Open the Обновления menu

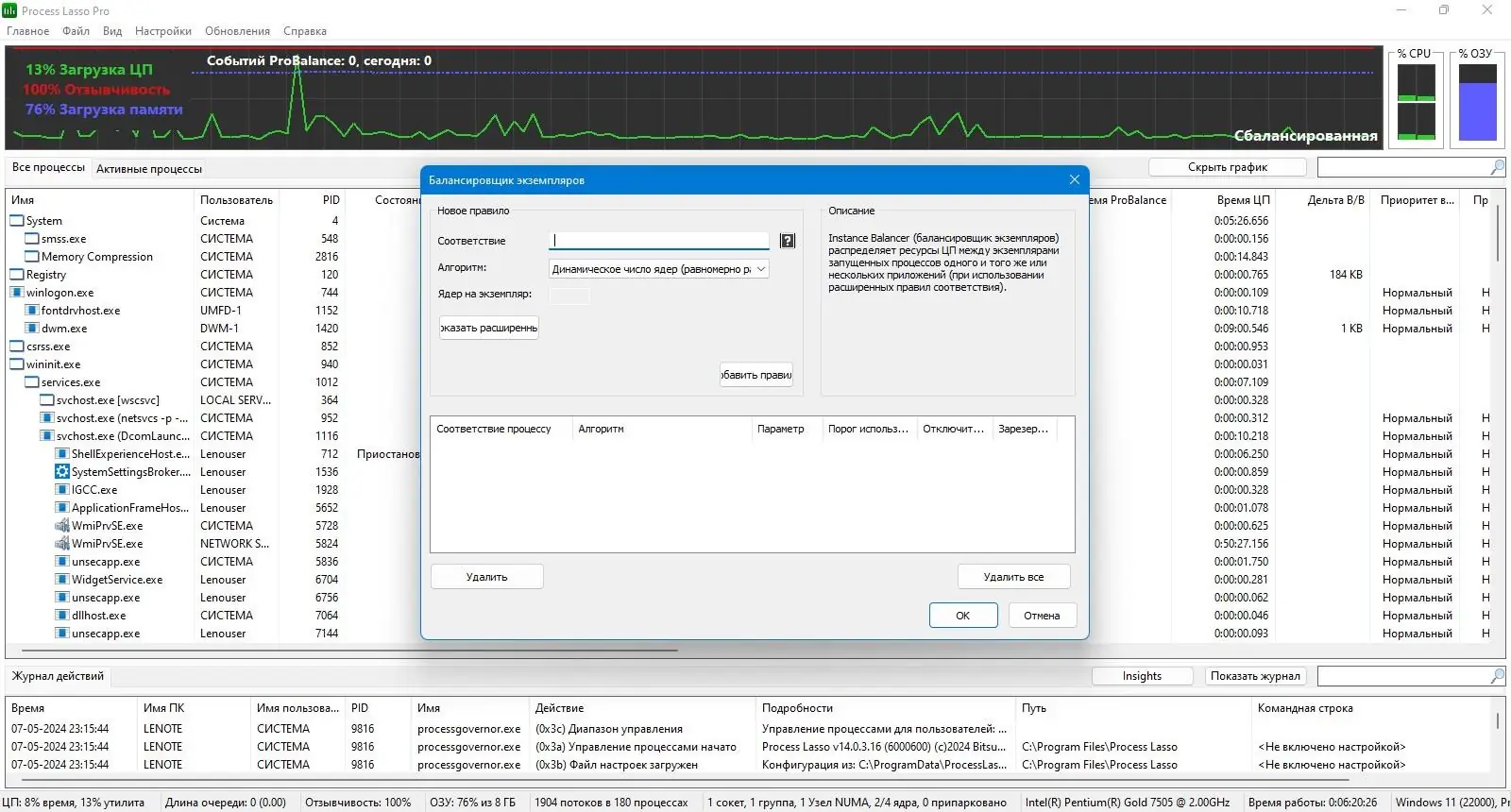coord(237,31)
